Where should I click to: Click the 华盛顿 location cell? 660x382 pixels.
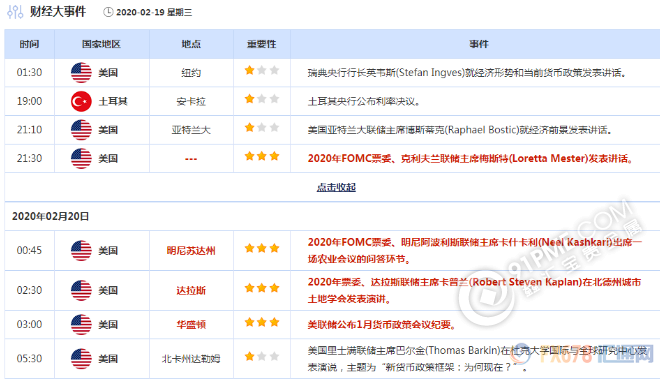[191, 325]
